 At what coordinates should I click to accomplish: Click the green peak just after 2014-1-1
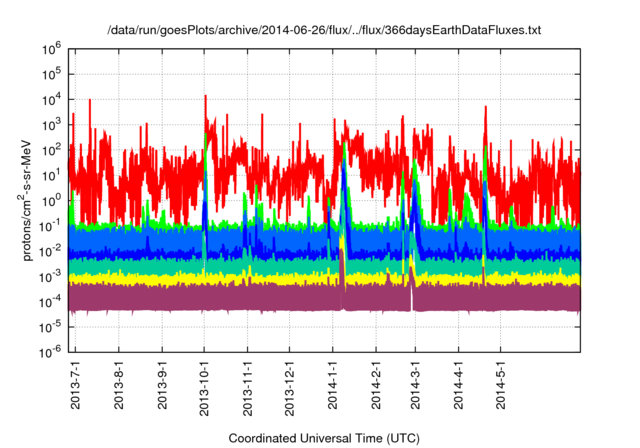pyautogui.click(x=345, y=151)
